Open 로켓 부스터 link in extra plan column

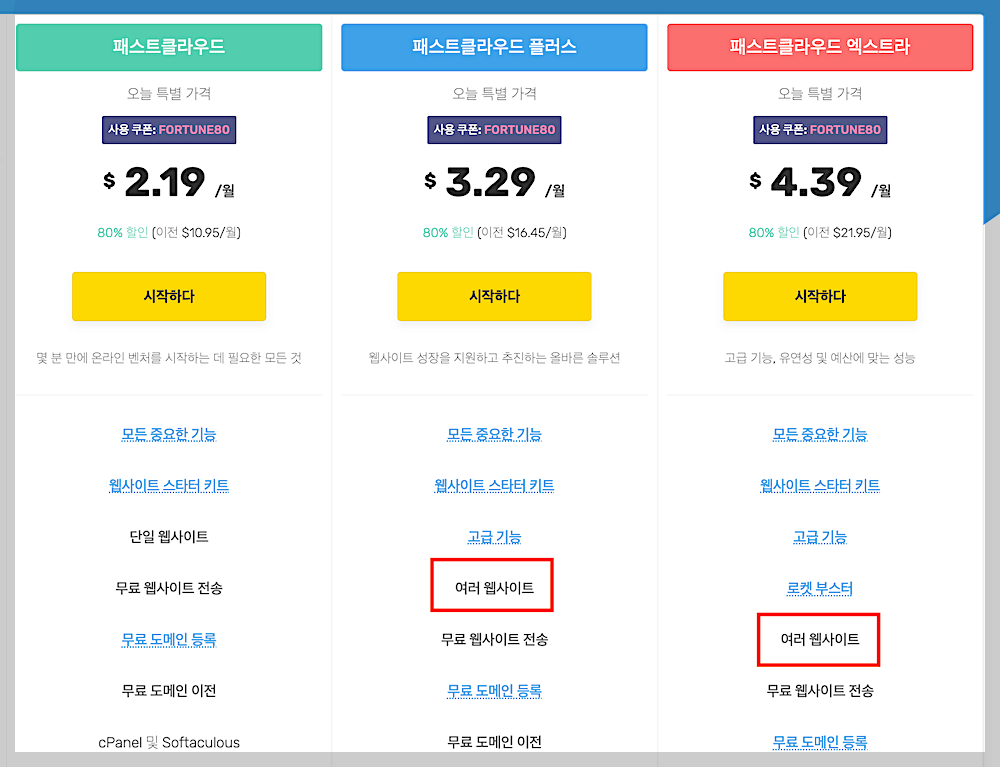[819, 587]
